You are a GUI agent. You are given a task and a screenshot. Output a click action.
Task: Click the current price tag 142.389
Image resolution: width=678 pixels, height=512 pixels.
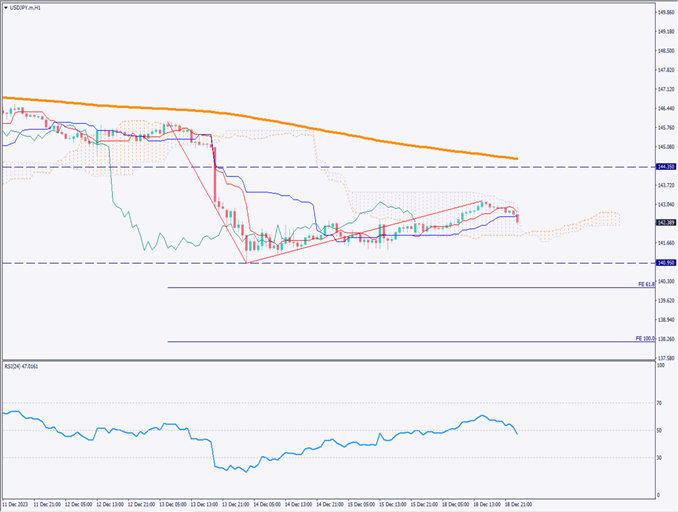[664, 222]
